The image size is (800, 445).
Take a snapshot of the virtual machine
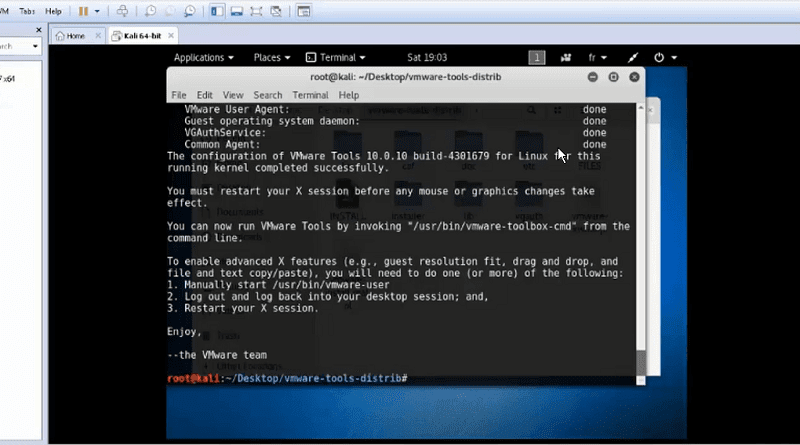150,11
